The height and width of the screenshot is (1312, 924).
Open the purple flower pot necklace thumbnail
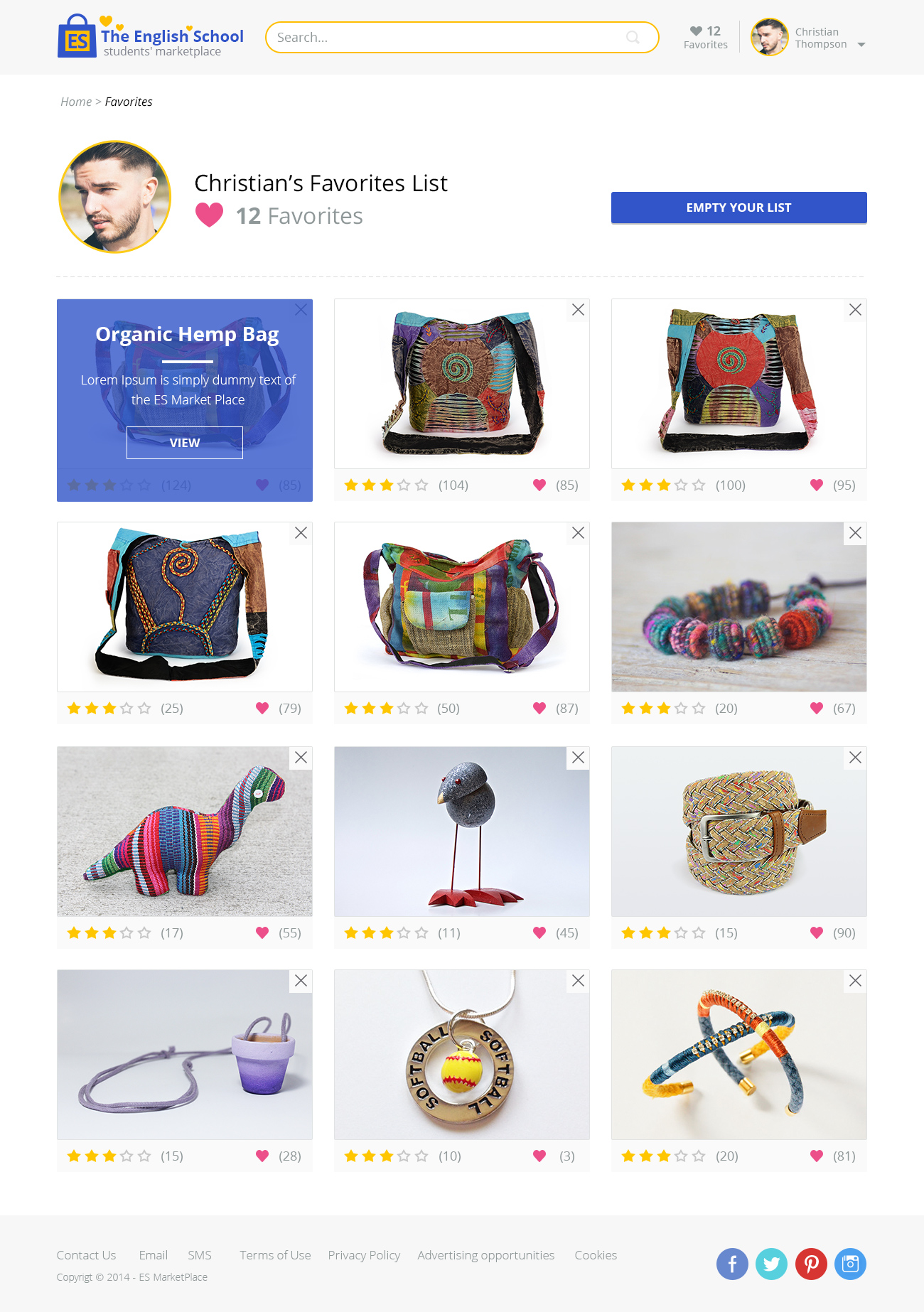(x=185, y=1055)
